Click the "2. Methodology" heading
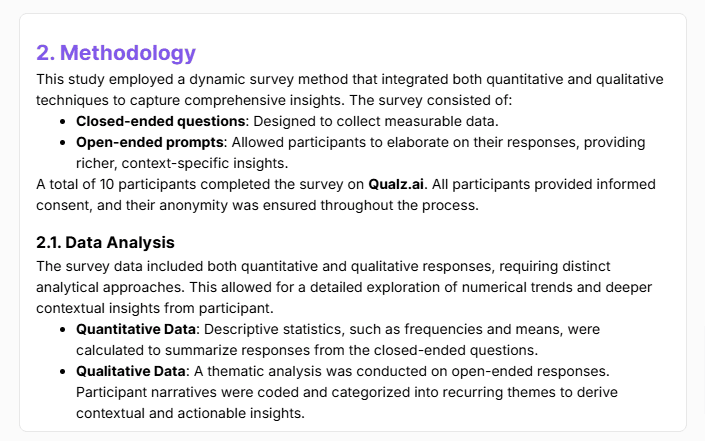Viewport: 705px width, 441px height. [116, 53]
